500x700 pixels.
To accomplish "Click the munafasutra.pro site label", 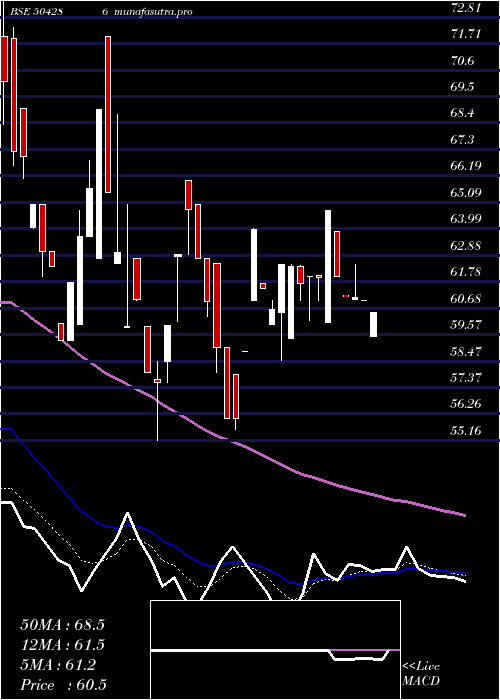I will click(154, 12).
